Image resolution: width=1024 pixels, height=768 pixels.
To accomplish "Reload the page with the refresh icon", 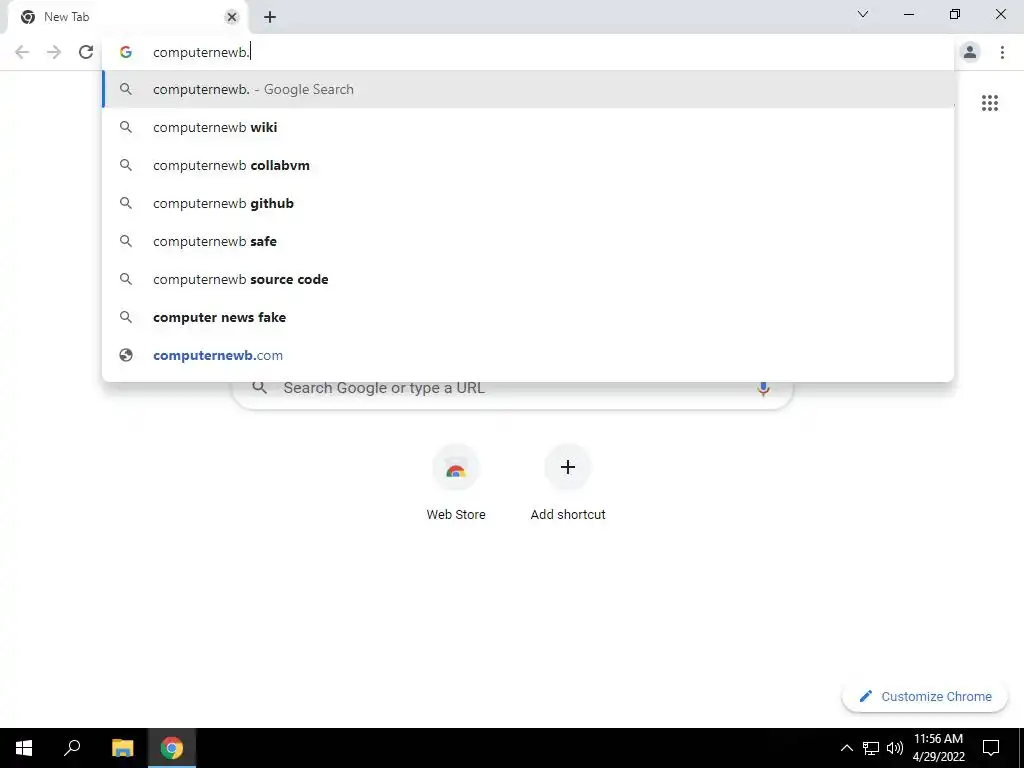I will (x=86, y=52).
